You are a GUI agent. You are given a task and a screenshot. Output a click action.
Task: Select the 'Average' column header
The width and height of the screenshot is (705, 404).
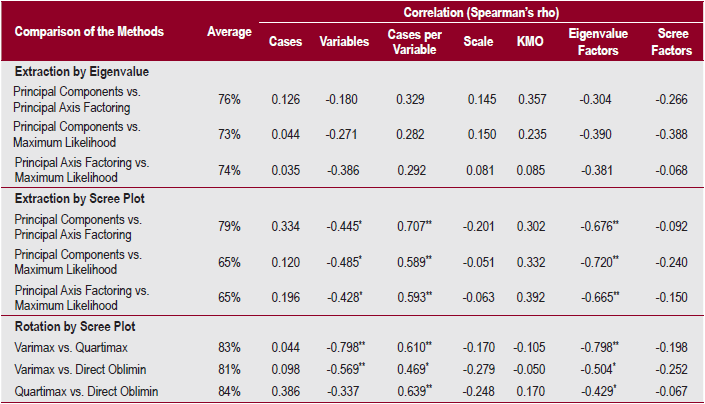click(229, 32)
